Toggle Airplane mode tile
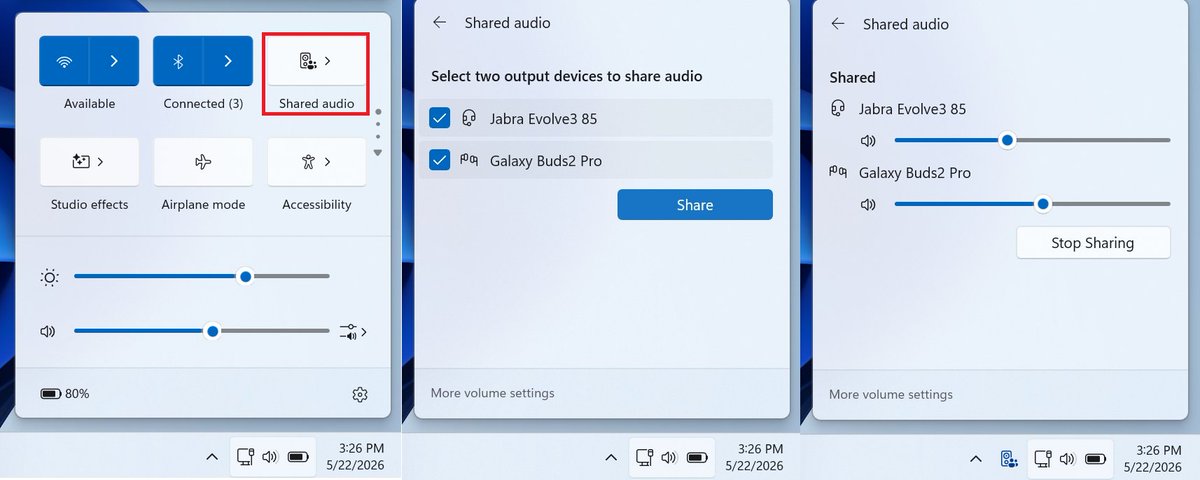Screen dimensions: 1200x480 tap(203, 161)
